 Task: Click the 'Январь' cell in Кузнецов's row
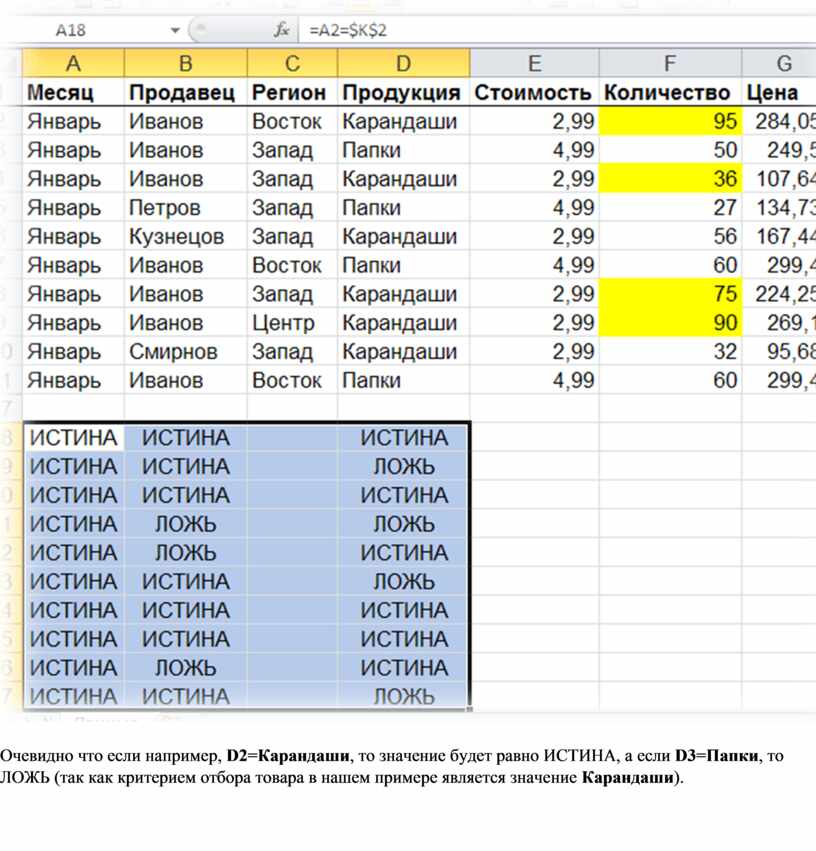73,236
